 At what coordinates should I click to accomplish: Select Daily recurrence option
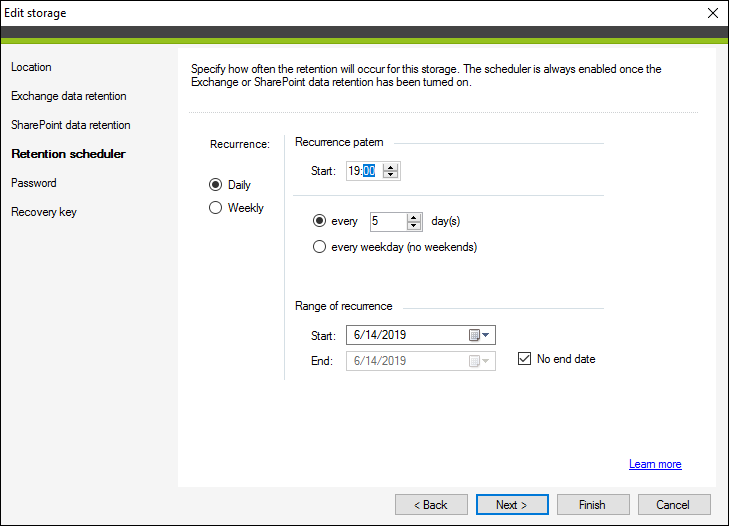coord(215,185)
